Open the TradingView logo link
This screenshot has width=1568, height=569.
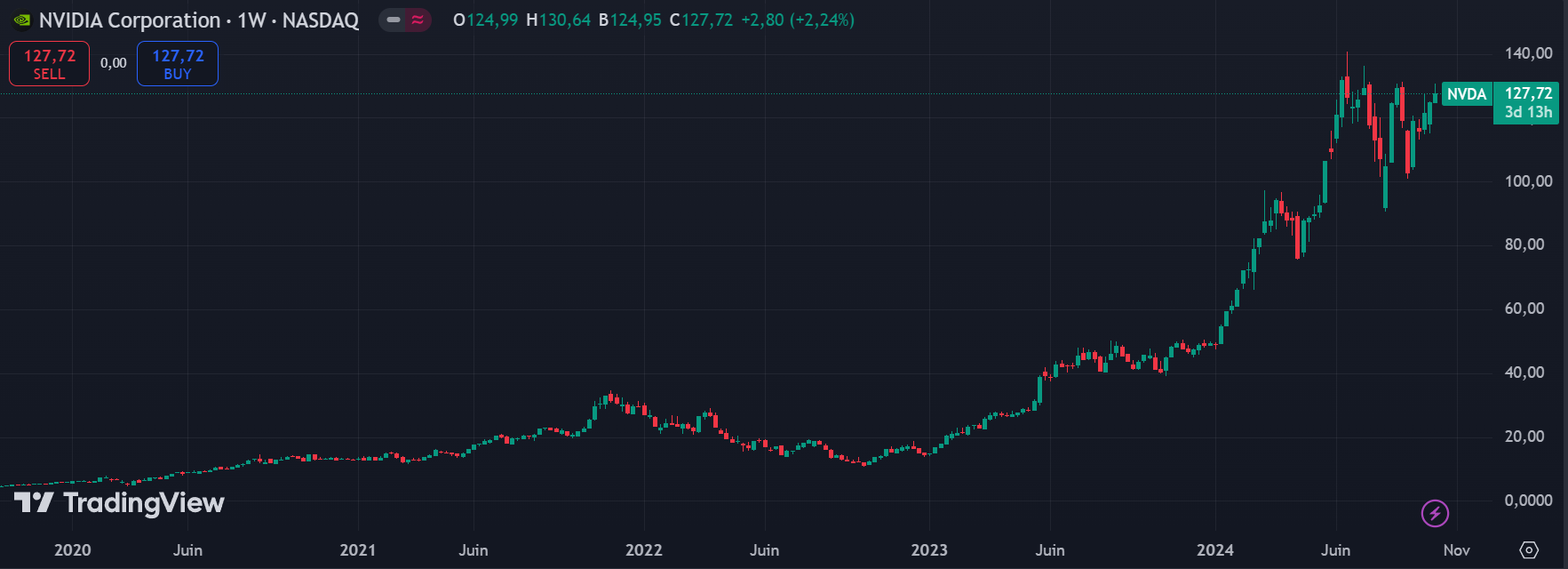[x=120, y=503]
